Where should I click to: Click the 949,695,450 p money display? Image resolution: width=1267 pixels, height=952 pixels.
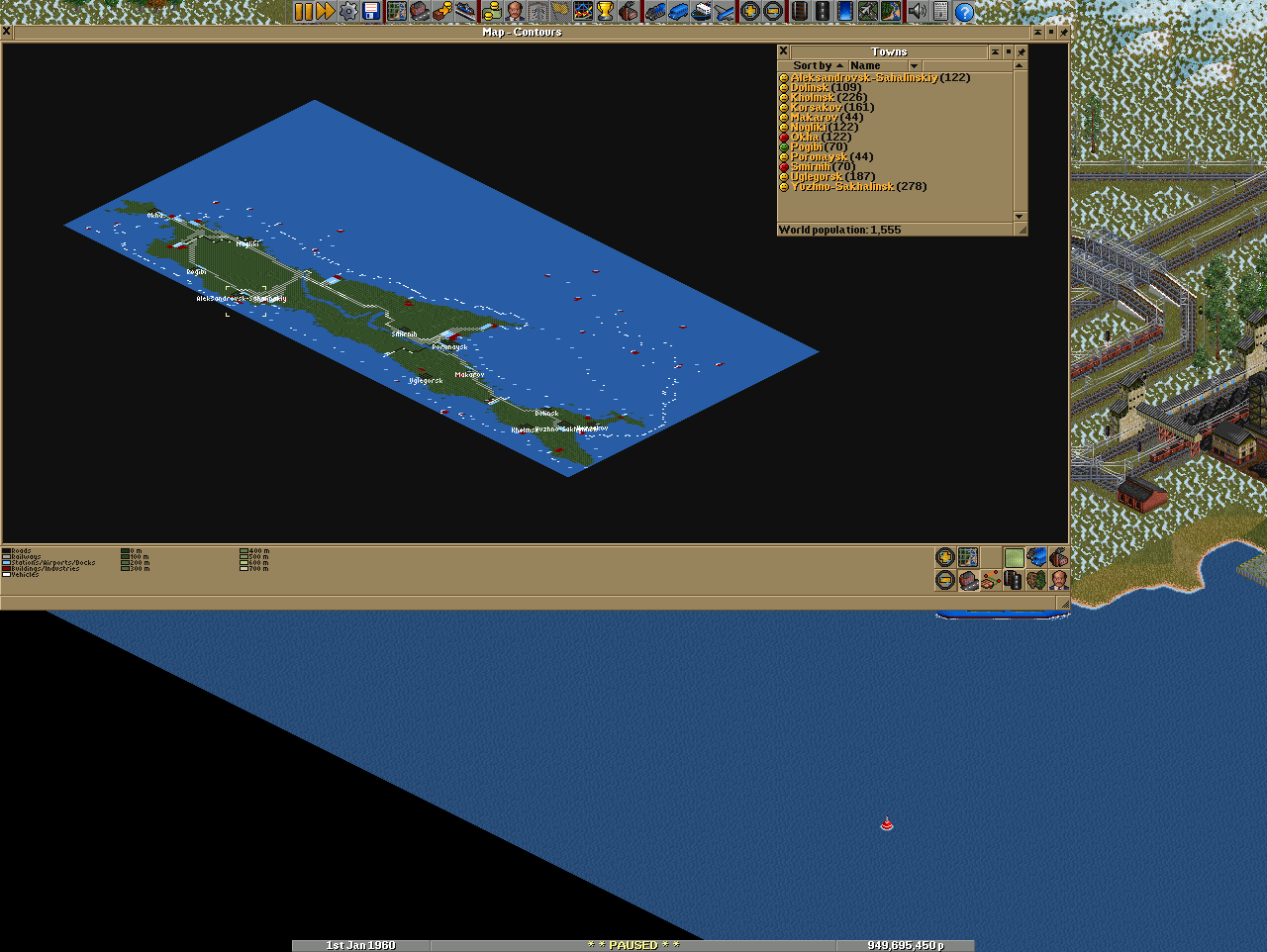(x=905, y=945)
